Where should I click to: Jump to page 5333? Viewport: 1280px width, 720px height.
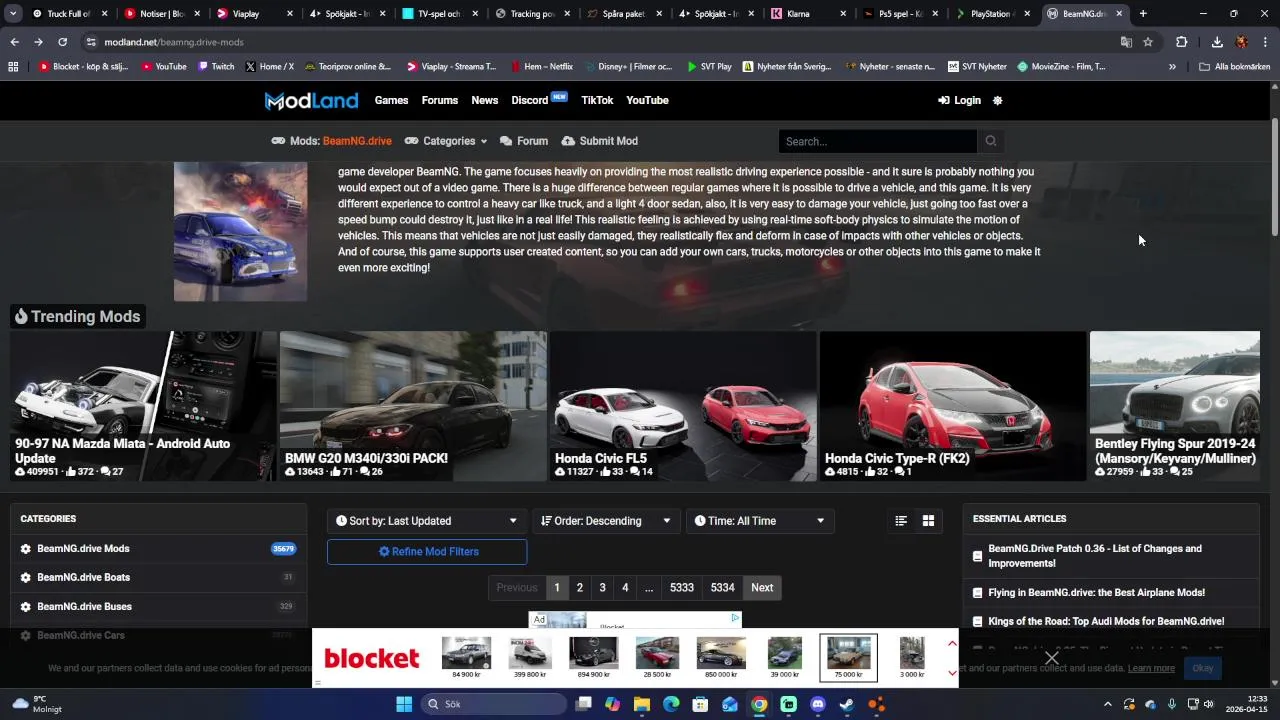pos(682,588)
